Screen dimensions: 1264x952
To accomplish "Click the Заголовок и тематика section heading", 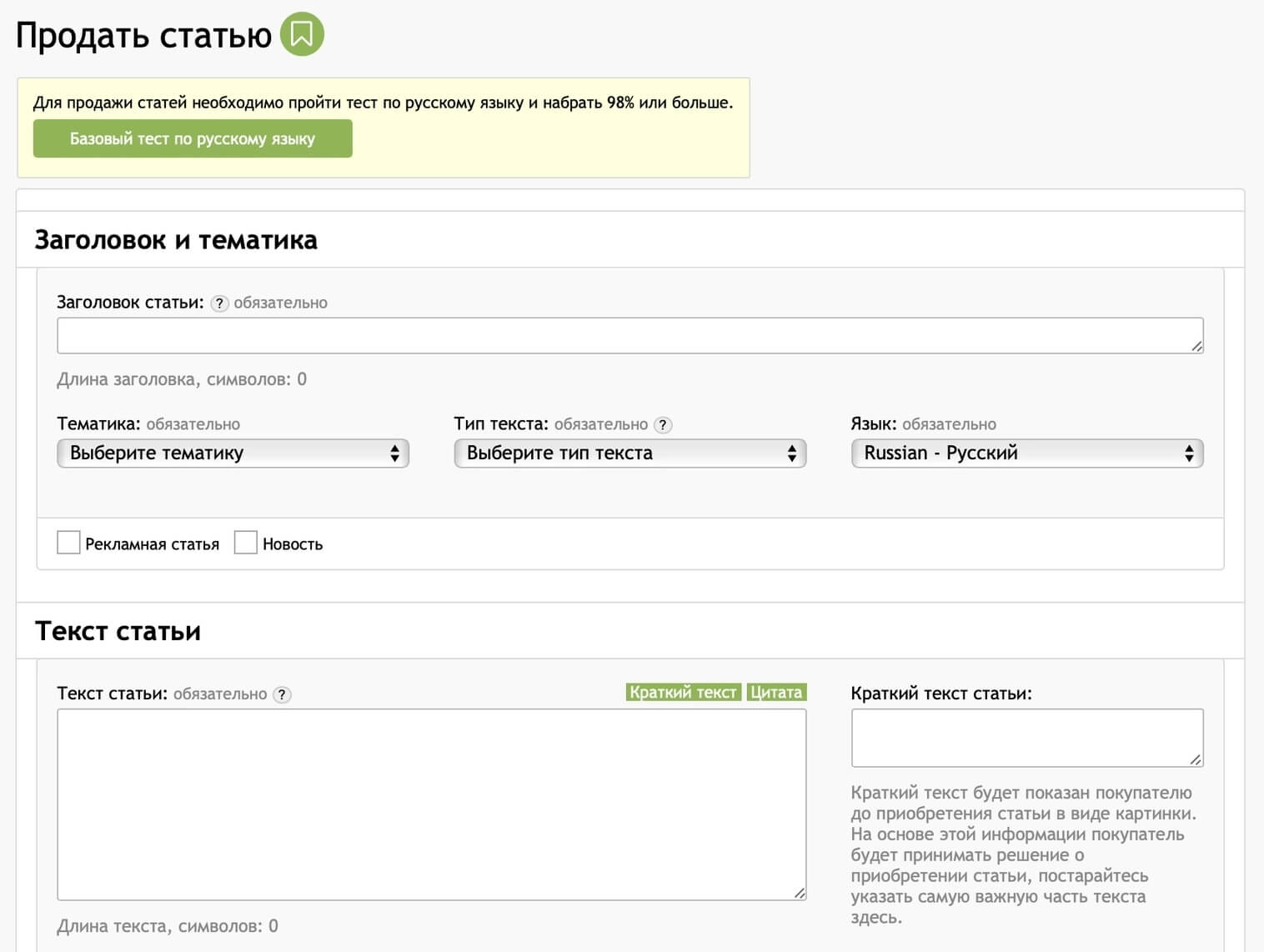I will [x=176, y=240].
